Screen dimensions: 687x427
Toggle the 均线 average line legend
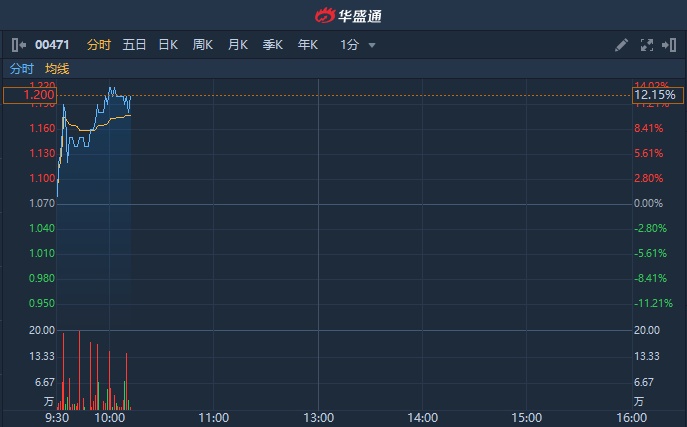pos(57,69)
